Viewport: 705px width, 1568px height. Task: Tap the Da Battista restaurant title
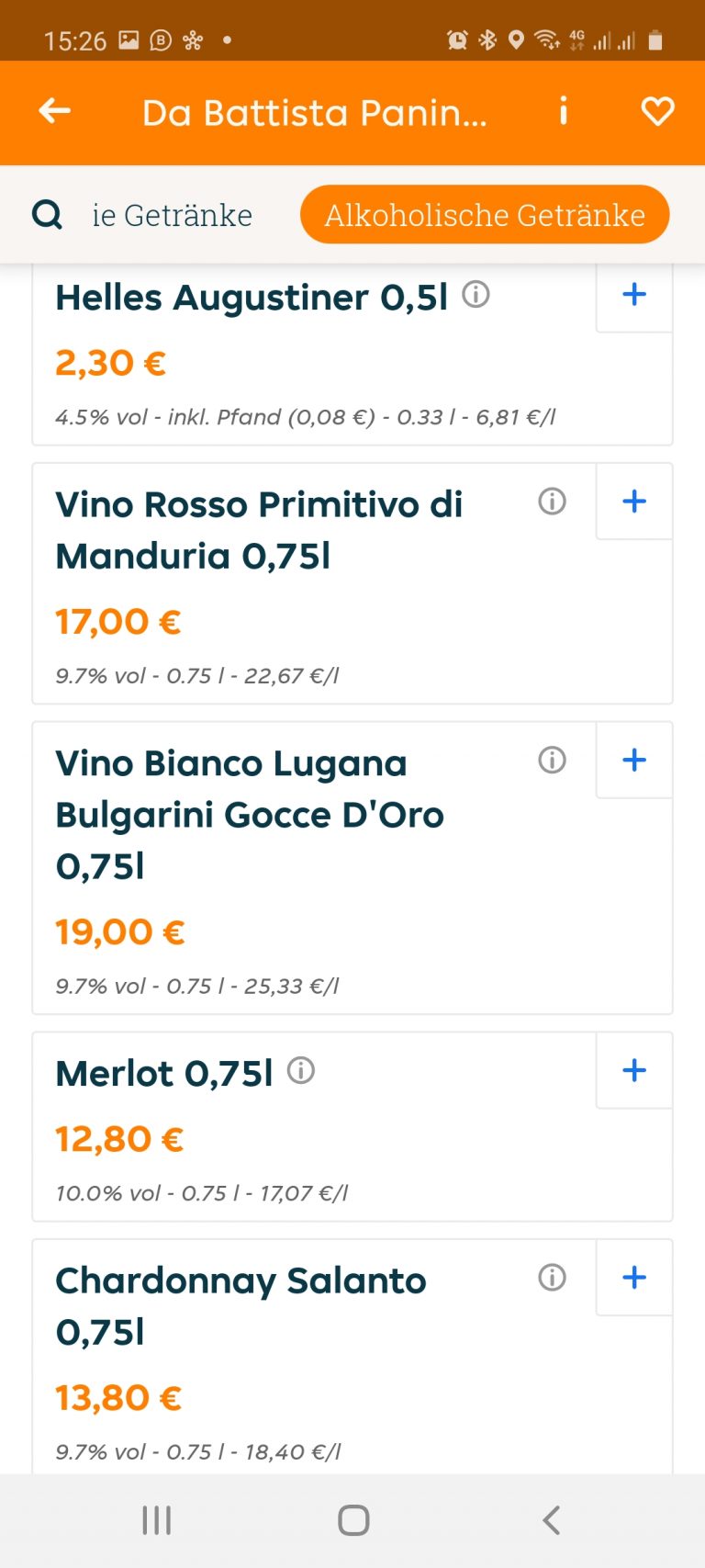tap(314, 113)
